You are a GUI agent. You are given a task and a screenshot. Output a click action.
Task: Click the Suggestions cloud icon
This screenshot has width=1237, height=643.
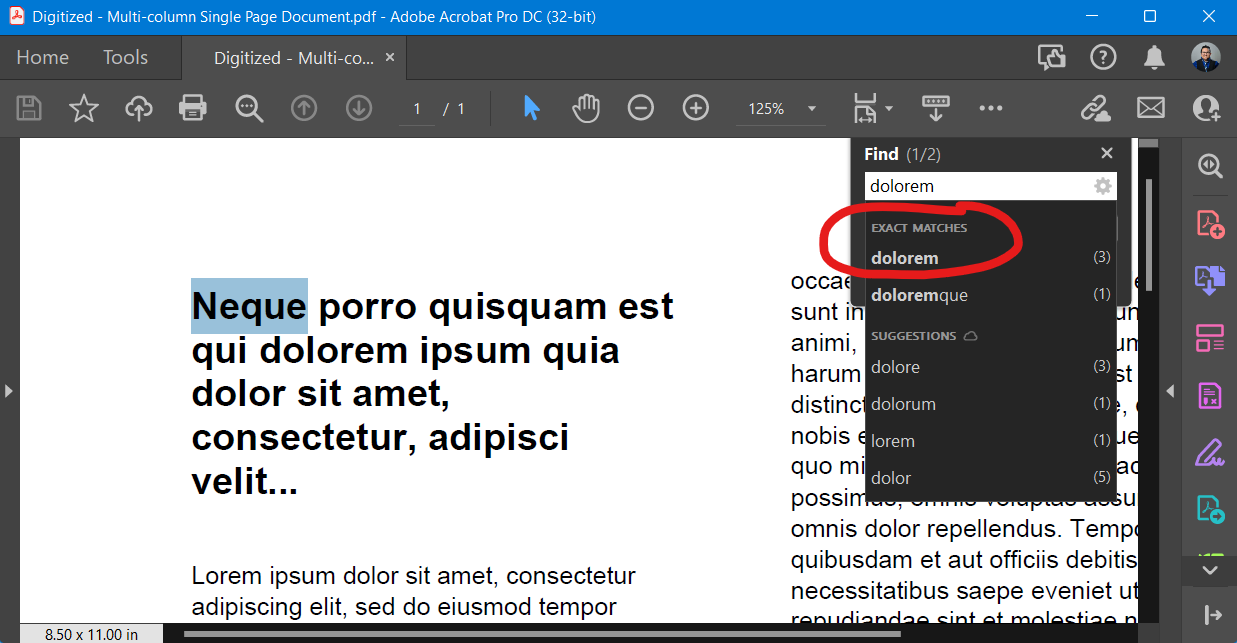[970, 336]
